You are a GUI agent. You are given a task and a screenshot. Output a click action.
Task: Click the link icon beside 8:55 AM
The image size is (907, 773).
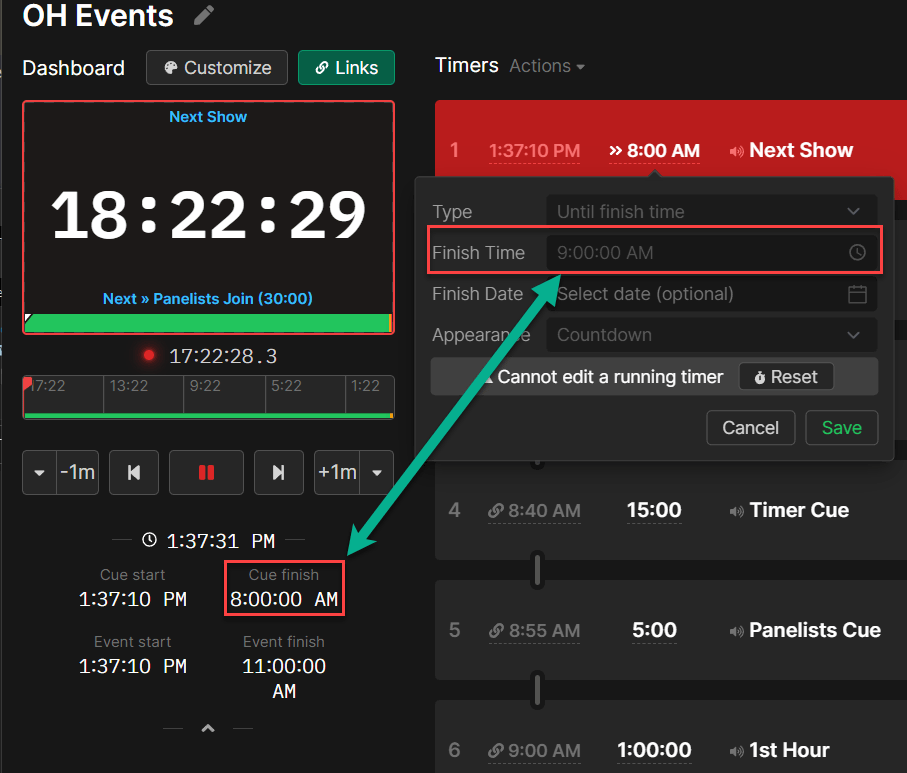coord(495,630)
